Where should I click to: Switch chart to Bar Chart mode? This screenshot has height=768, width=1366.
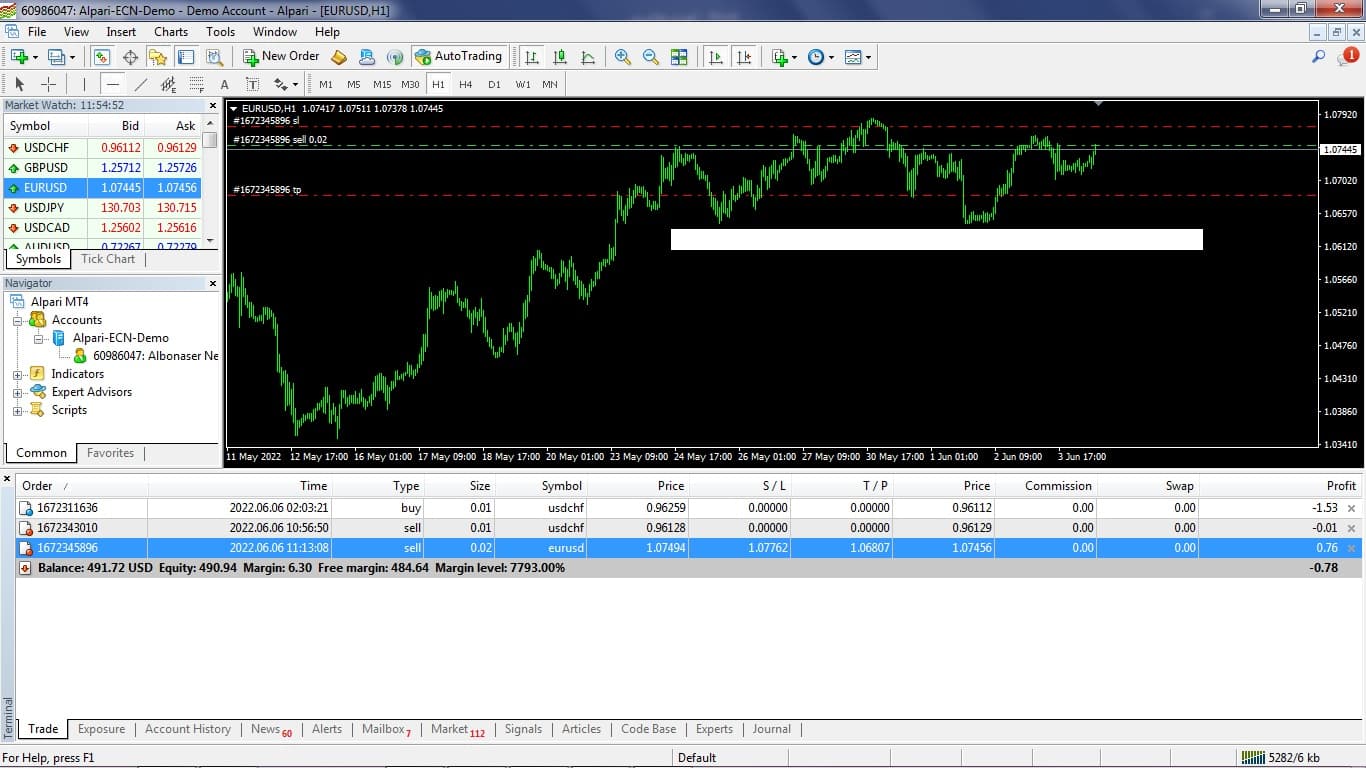point(532,57)
